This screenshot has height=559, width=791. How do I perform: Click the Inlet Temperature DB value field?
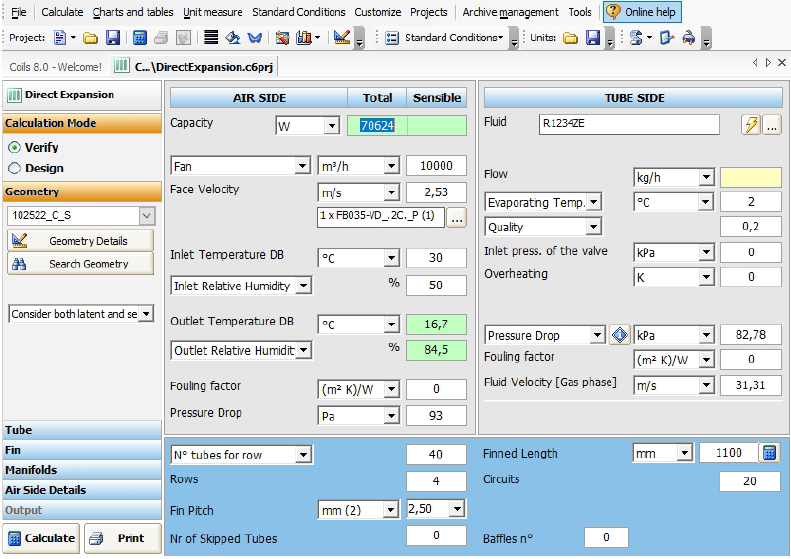click(436, 258)
